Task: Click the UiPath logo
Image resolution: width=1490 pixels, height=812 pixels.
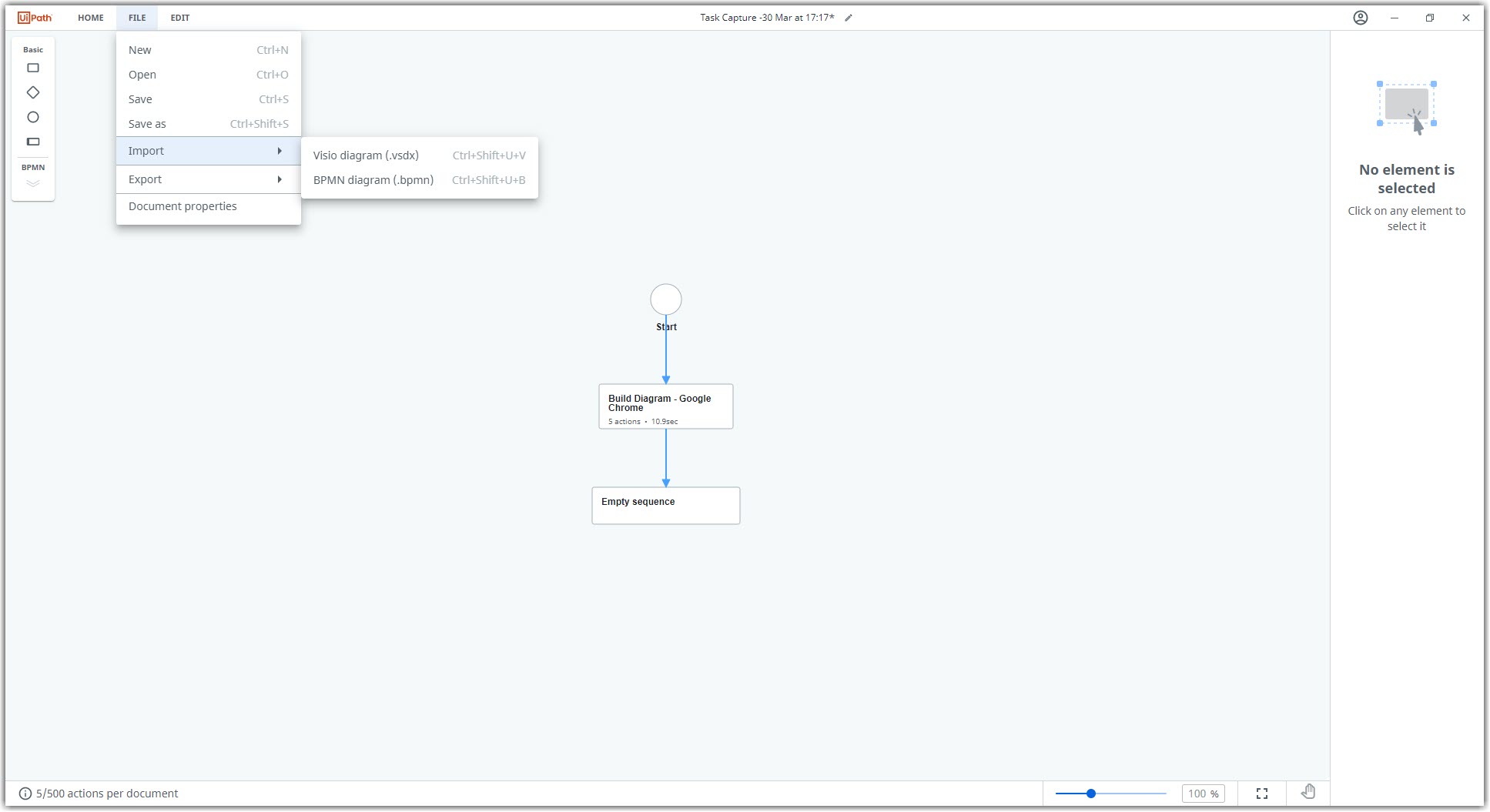Action: (32, 17)
